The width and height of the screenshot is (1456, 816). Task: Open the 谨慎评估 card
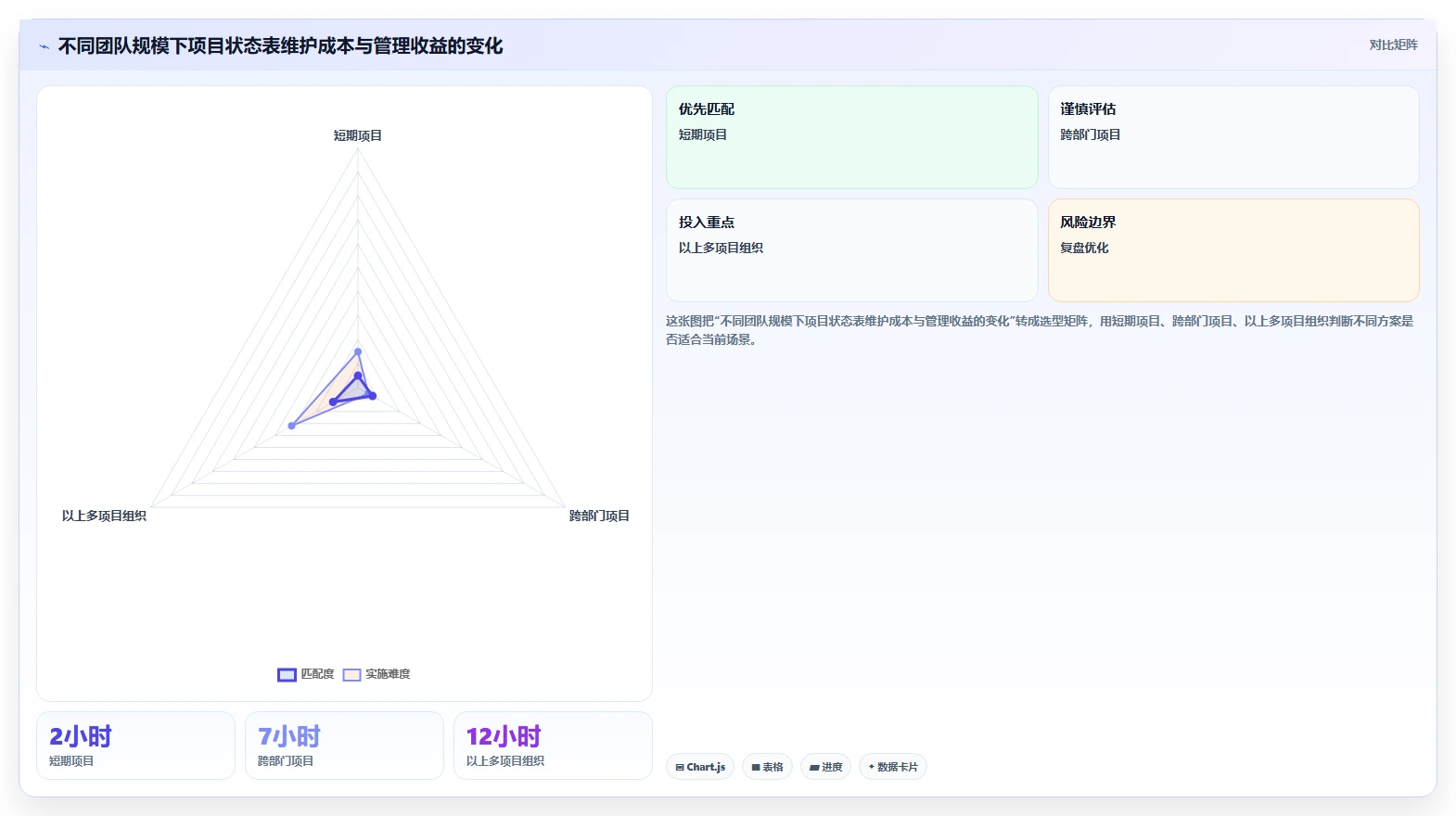(1233, 137)
